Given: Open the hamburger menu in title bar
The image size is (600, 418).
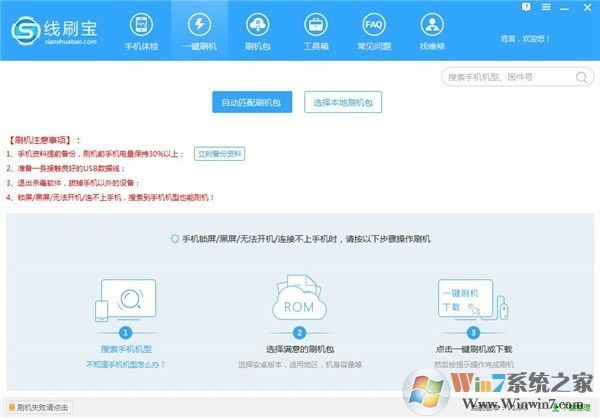Looking at the screenshot, I should click(x=546, y=7).
